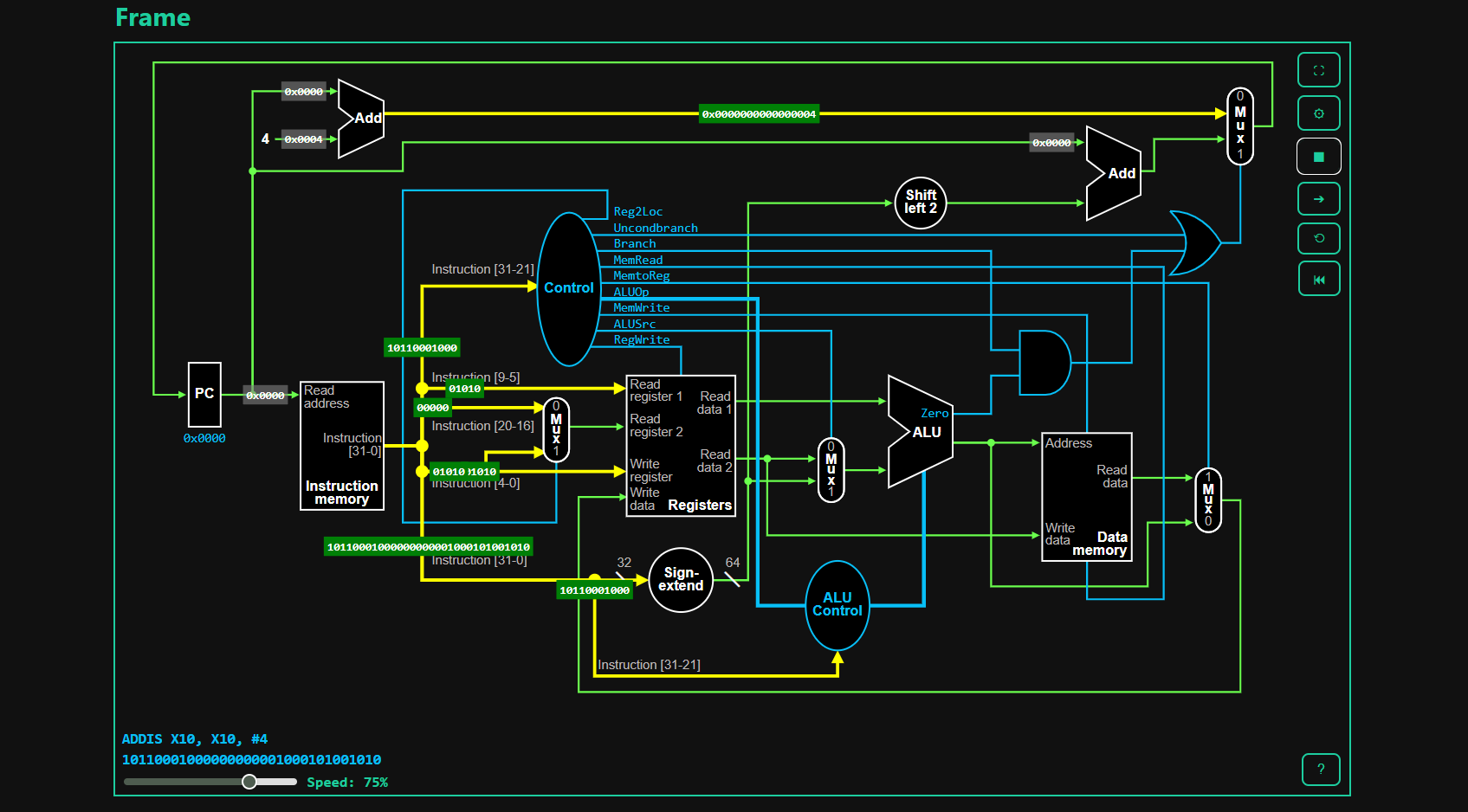Select the 01010 Instruction [9-5] value
The height and width of the screenshot is (812, 1468).
(464, 388)
